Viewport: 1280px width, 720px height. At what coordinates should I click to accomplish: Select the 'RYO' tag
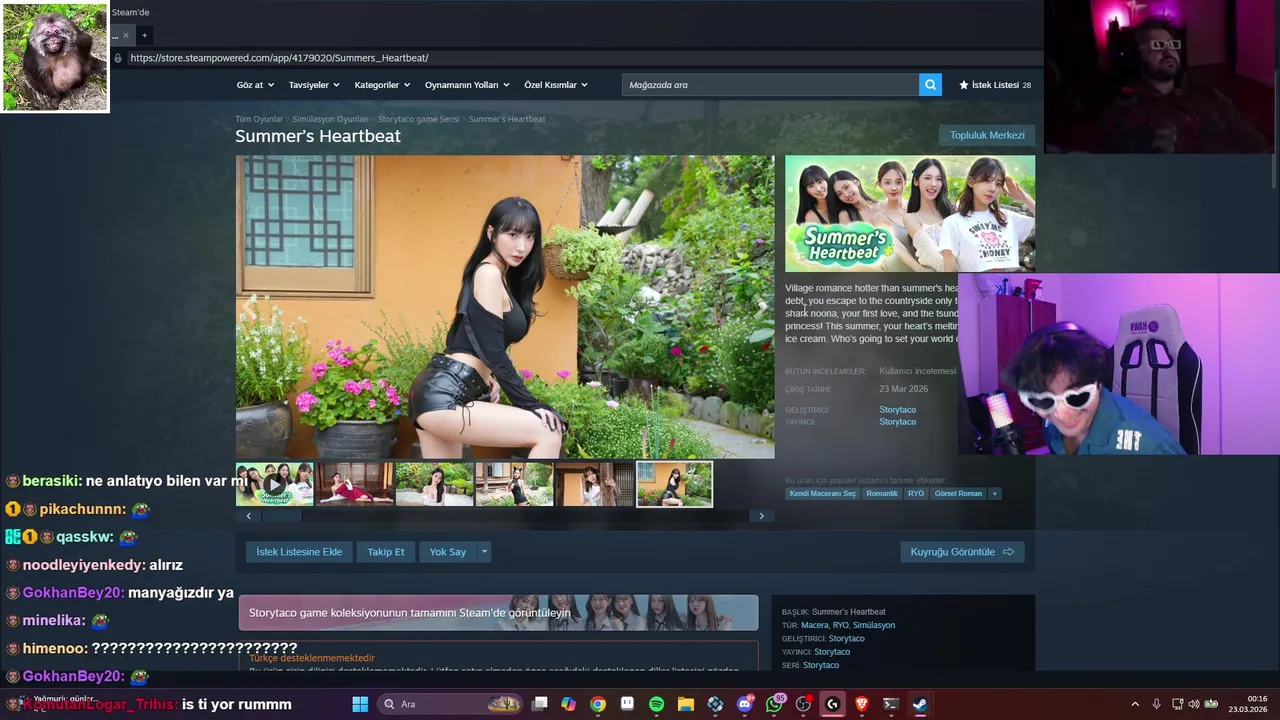click(x=916, y=493)
